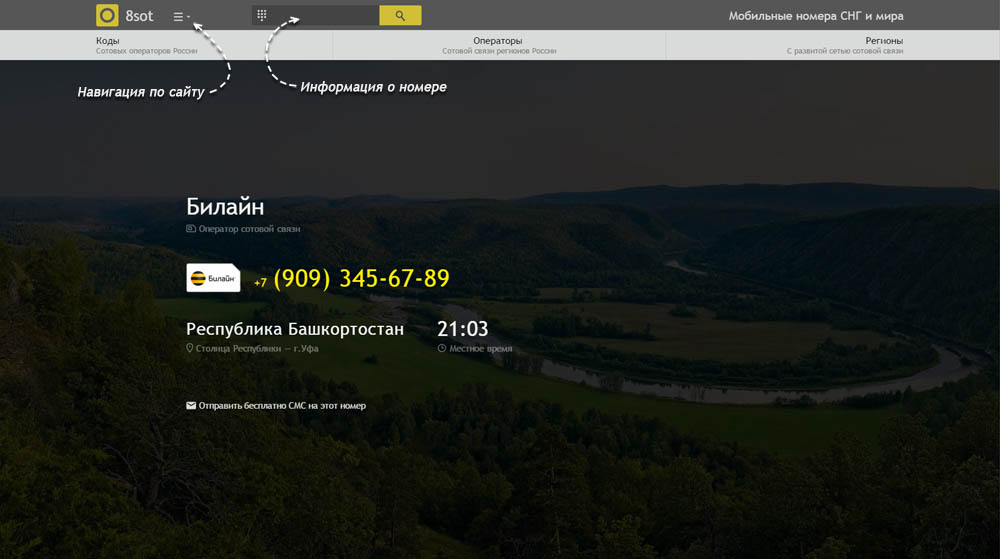Click the location pin icon near 'Столица Республики'
Viewport: 1000px width, 559px height.
[x=189, y=348]
